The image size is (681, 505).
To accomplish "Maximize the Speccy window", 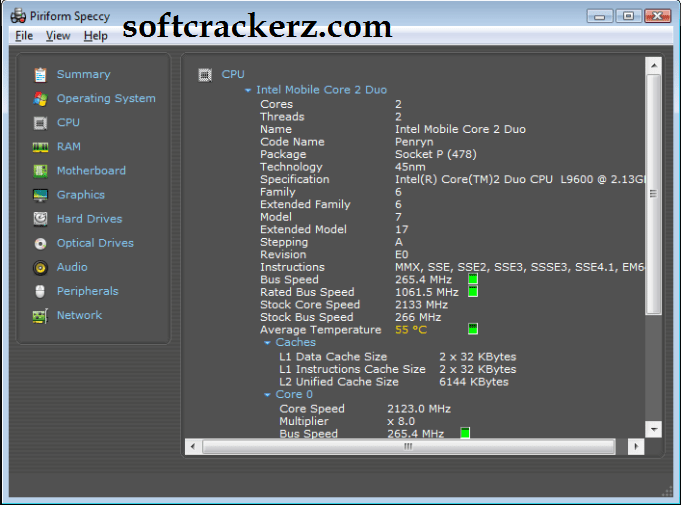I will point(628,17).
